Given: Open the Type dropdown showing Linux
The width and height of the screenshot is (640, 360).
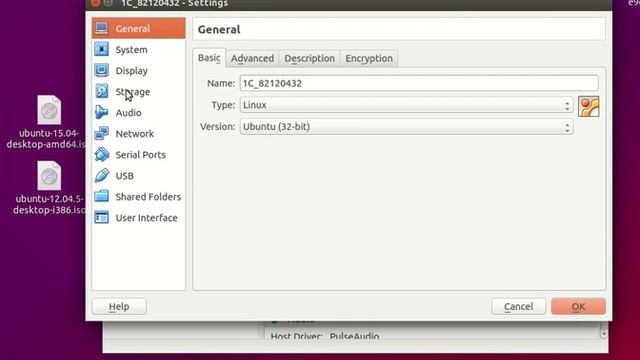Looking at the screenshot, I should [407, 105].
